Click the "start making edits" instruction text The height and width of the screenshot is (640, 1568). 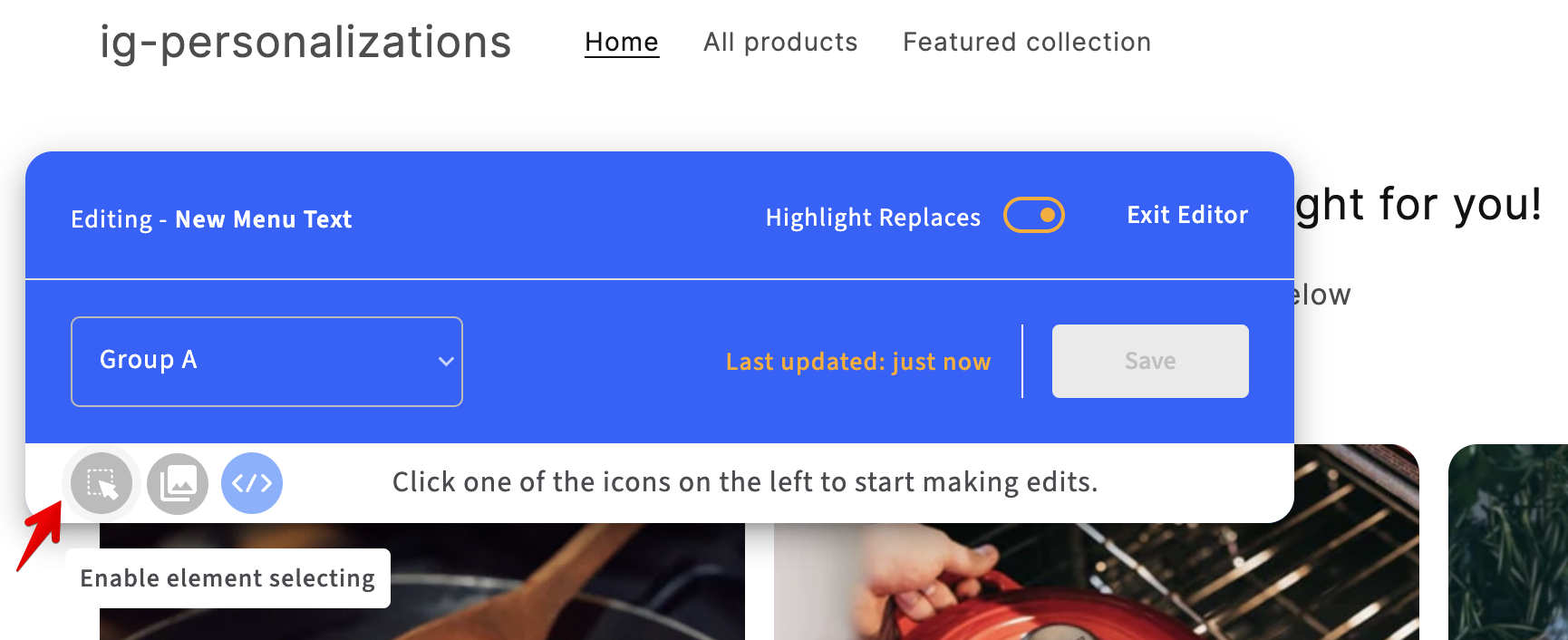(744, 482)
